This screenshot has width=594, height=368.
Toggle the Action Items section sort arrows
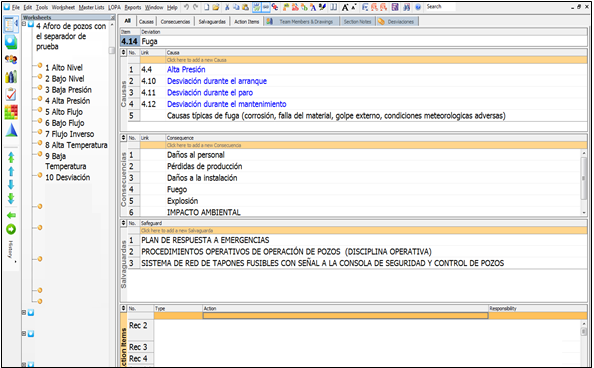(123, 308)
